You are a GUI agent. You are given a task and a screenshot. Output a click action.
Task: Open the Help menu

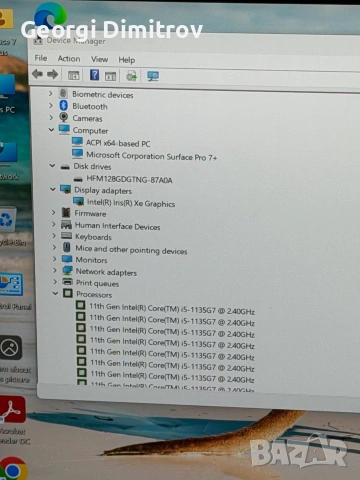[x=127, y=60]
